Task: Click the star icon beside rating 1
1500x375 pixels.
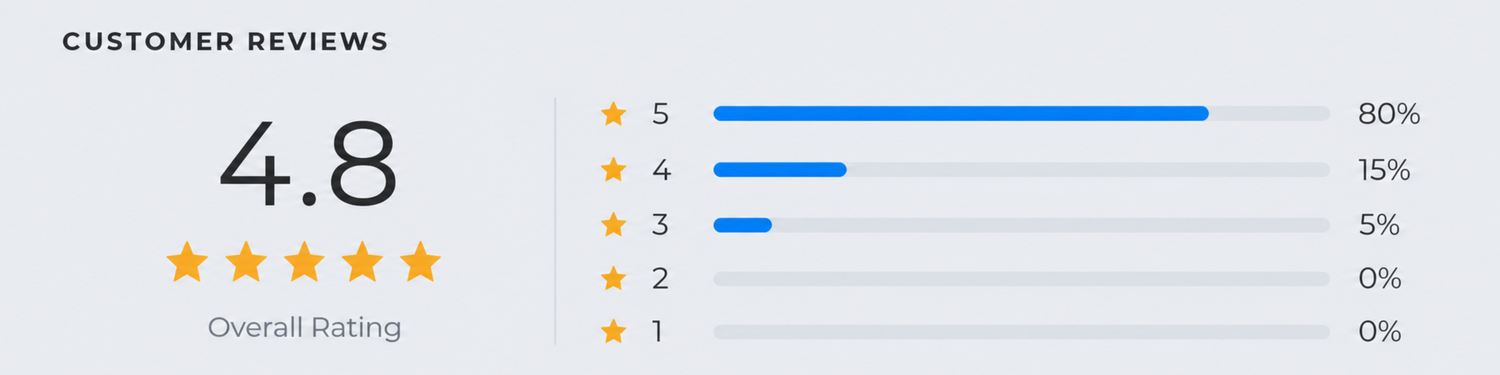Action: 613,331
